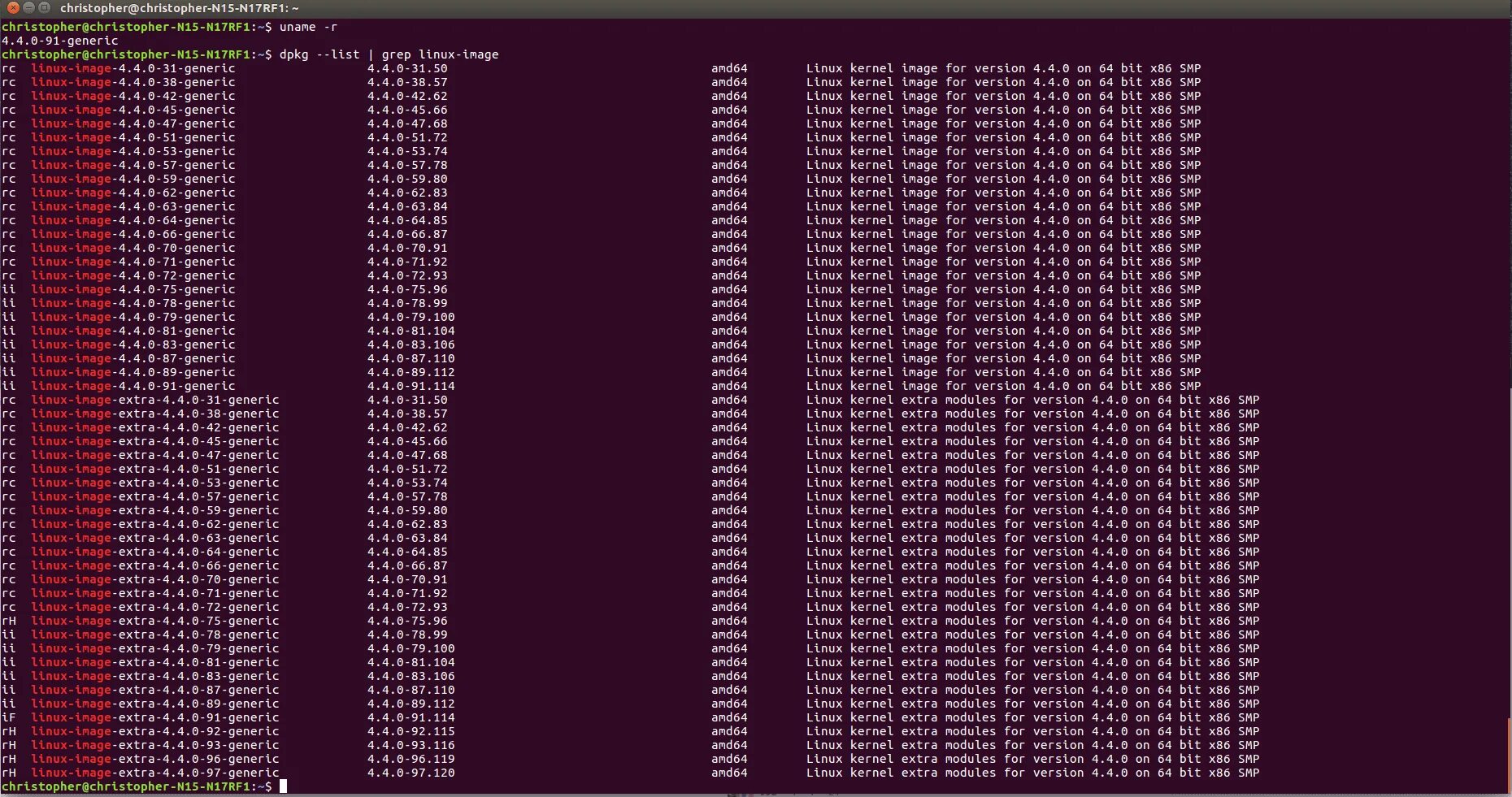Select package linux-image-extra-4.4.0-78-generic
This screenshot has height=797, width=1512.
[x=155, y=635]
